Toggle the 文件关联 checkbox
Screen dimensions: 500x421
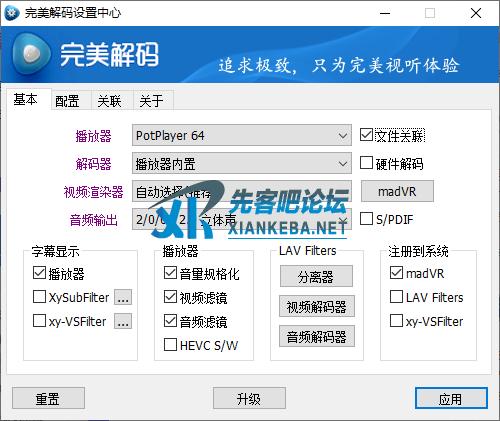(x=366, y=135)
